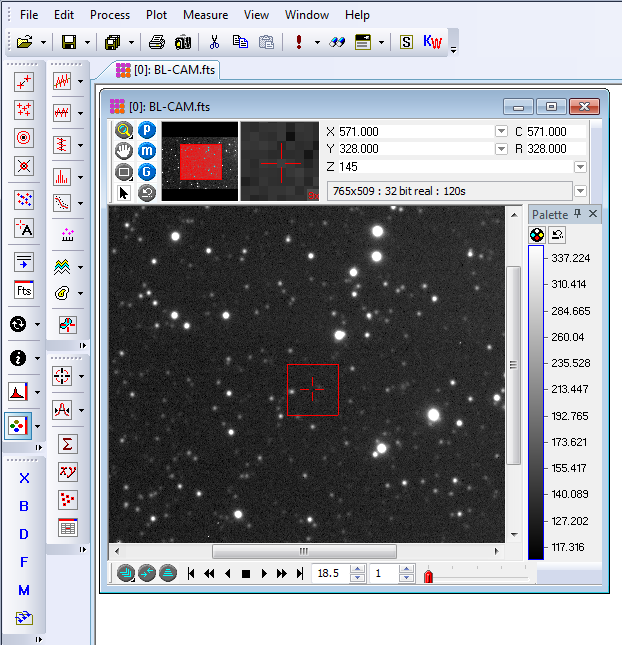
Task: Click the blue M letter tool
Action: [x=24, y=590]
